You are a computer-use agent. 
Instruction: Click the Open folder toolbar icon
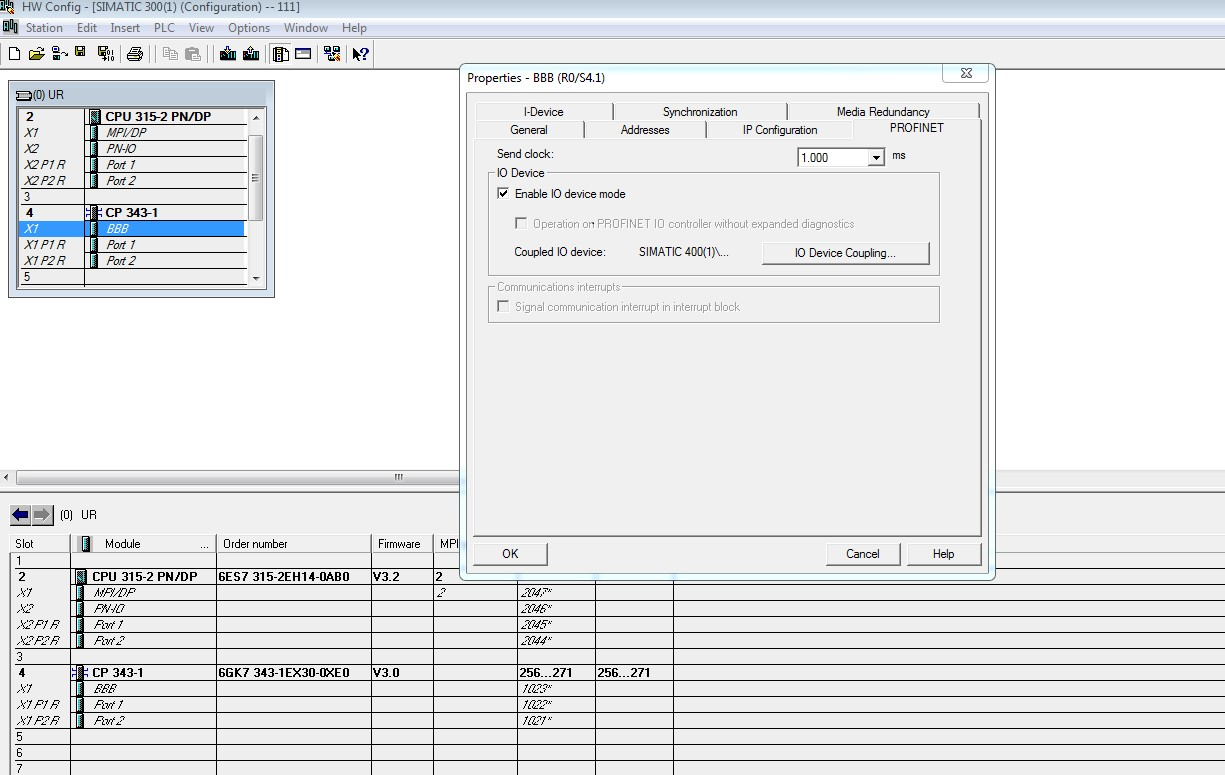pyautogui.click(x=36, y=54)
